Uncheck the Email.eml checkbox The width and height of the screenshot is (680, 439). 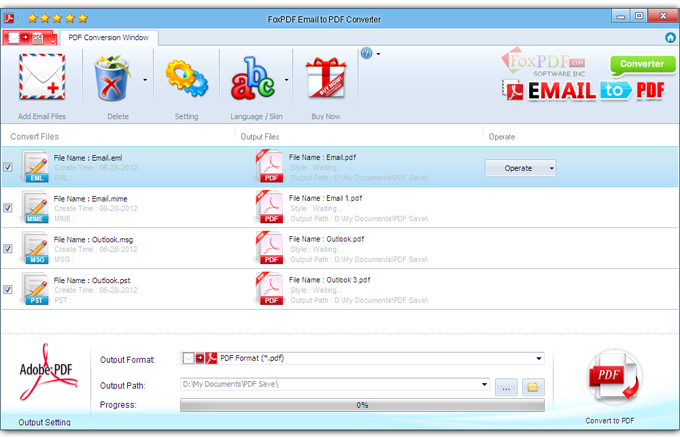(8, 167)
